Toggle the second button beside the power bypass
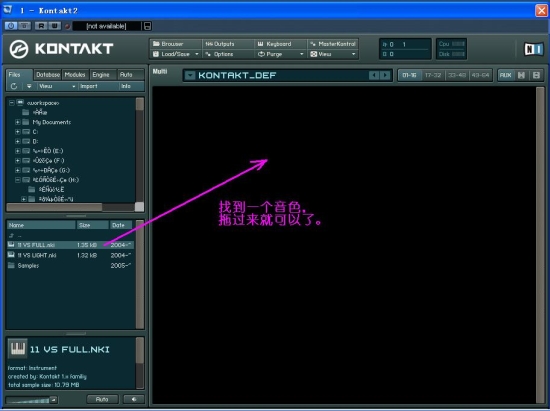Viewport: 550px width, 411px height. [25, 26]
